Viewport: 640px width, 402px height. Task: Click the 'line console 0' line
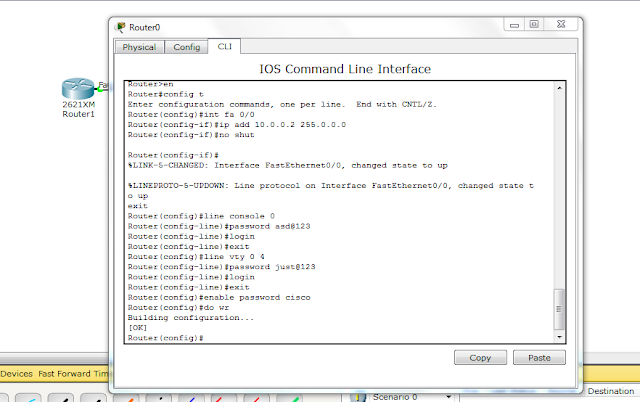pos(201,216)
